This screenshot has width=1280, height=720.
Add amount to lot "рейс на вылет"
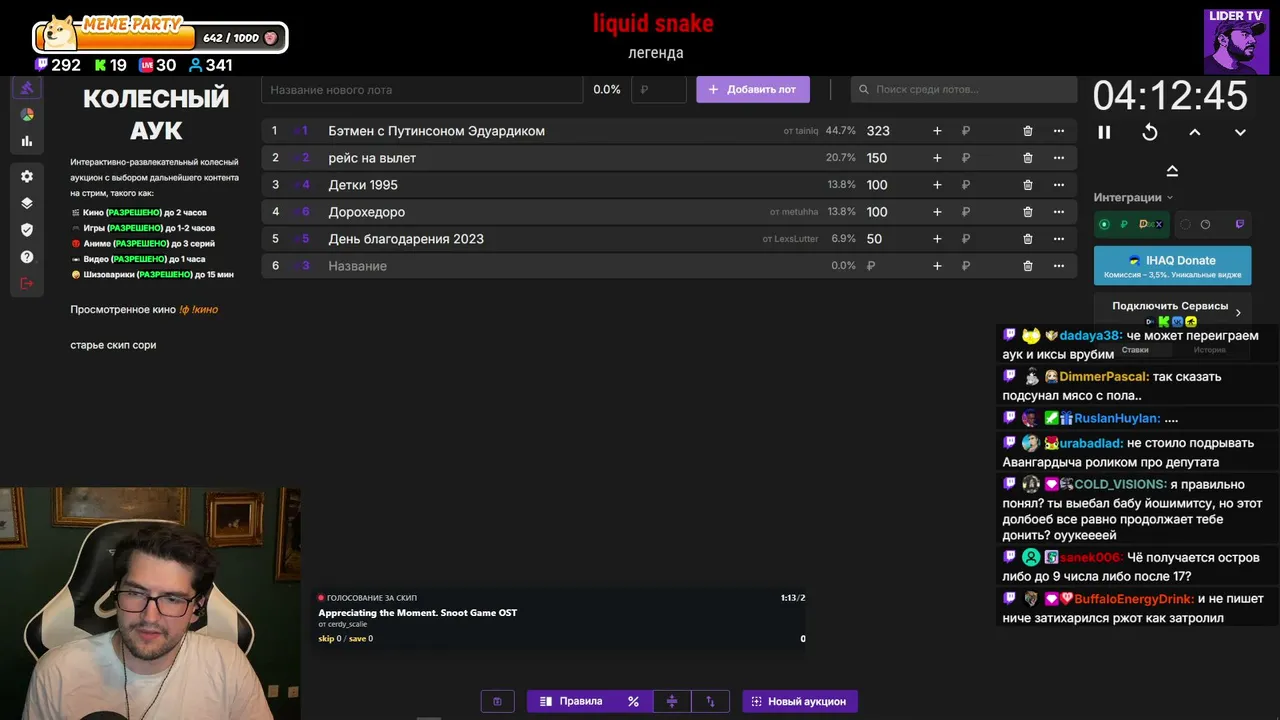tap(937, 158)
